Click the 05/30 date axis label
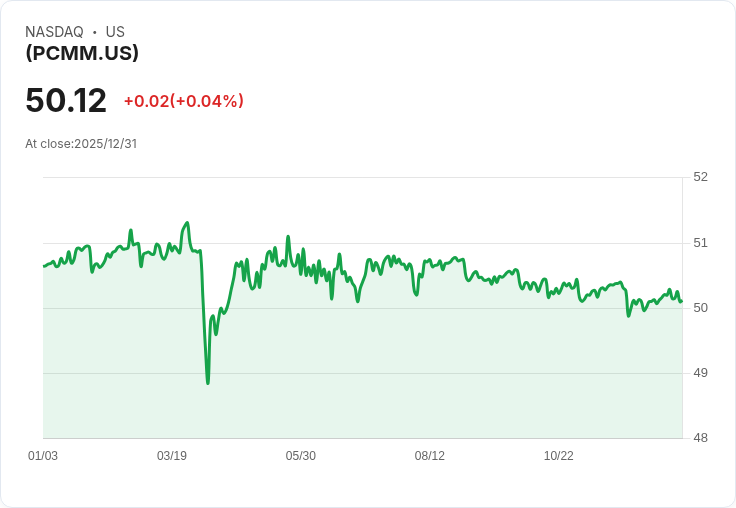 pyautogui.click(x=301, y=456)
